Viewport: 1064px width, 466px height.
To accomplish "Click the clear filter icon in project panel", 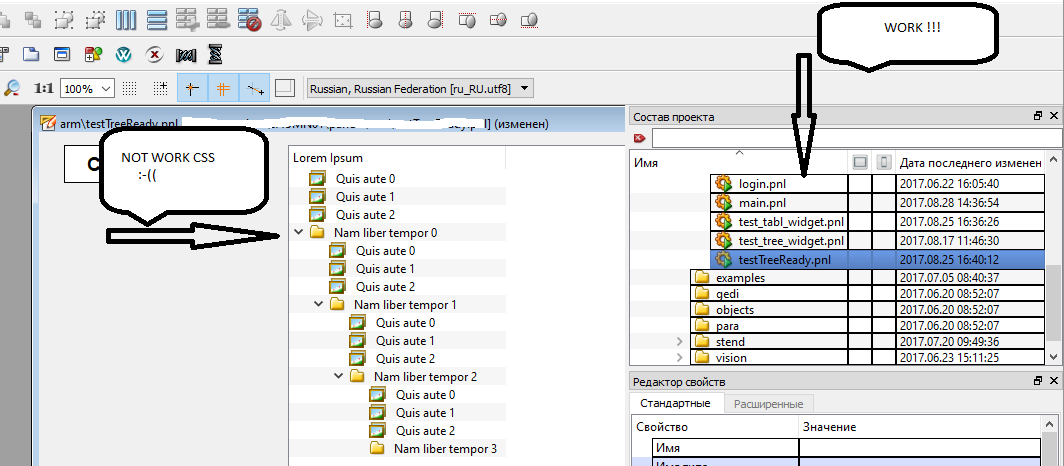I will 640,138.
